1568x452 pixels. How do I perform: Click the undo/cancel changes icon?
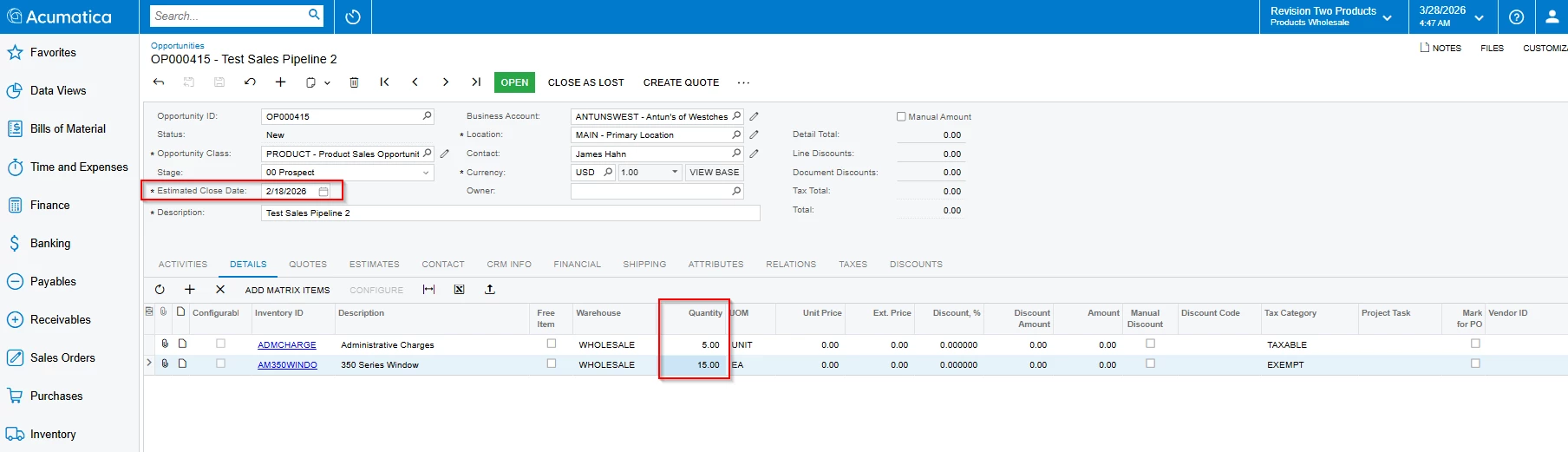[x=250, y=82]
